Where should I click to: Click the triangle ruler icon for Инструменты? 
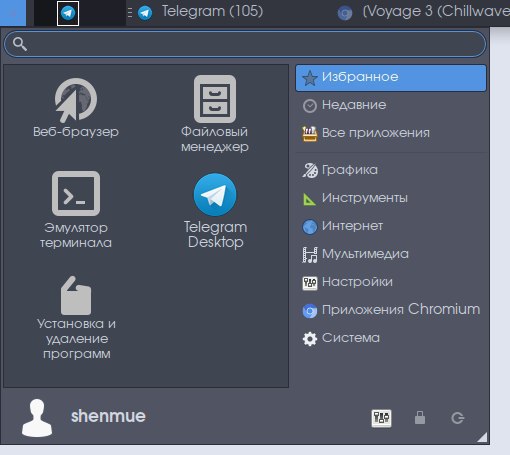(309, 199)
